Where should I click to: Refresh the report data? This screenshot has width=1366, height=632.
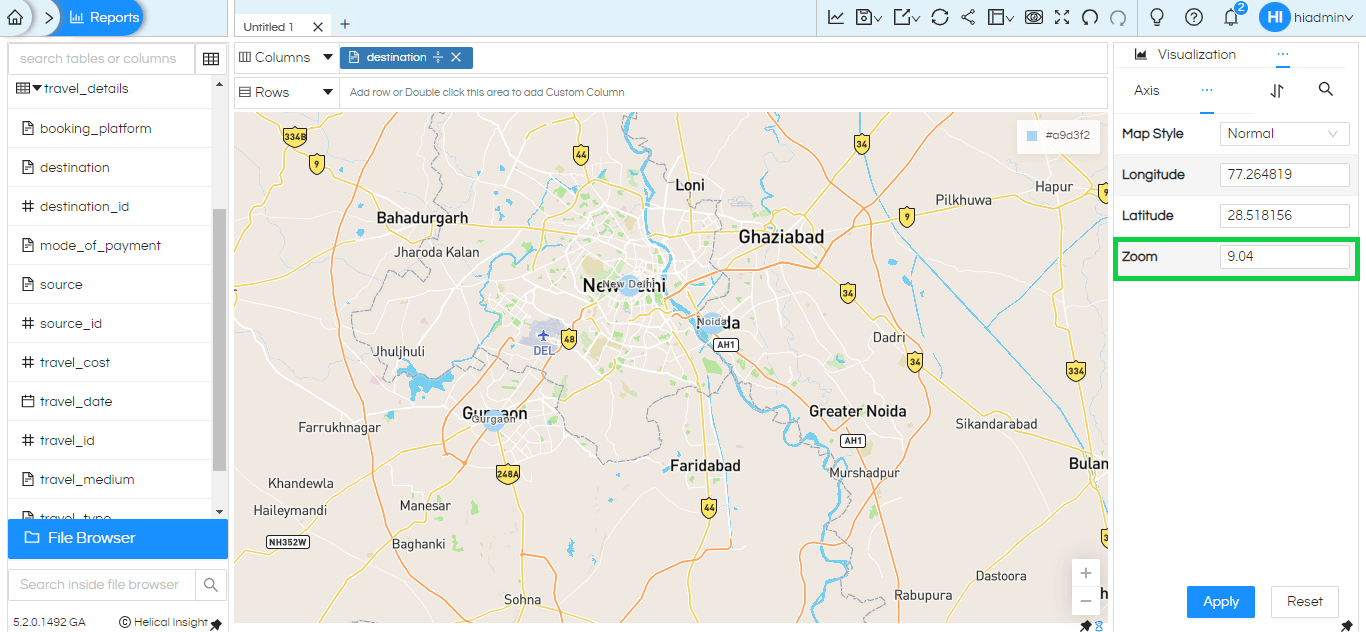coord(939,17)
